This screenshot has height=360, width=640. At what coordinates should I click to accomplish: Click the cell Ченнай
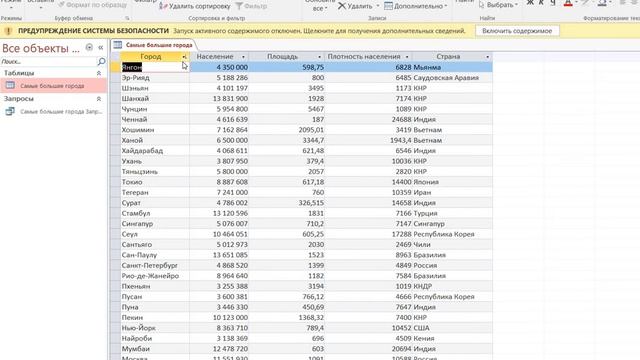[x=155, y=120]
